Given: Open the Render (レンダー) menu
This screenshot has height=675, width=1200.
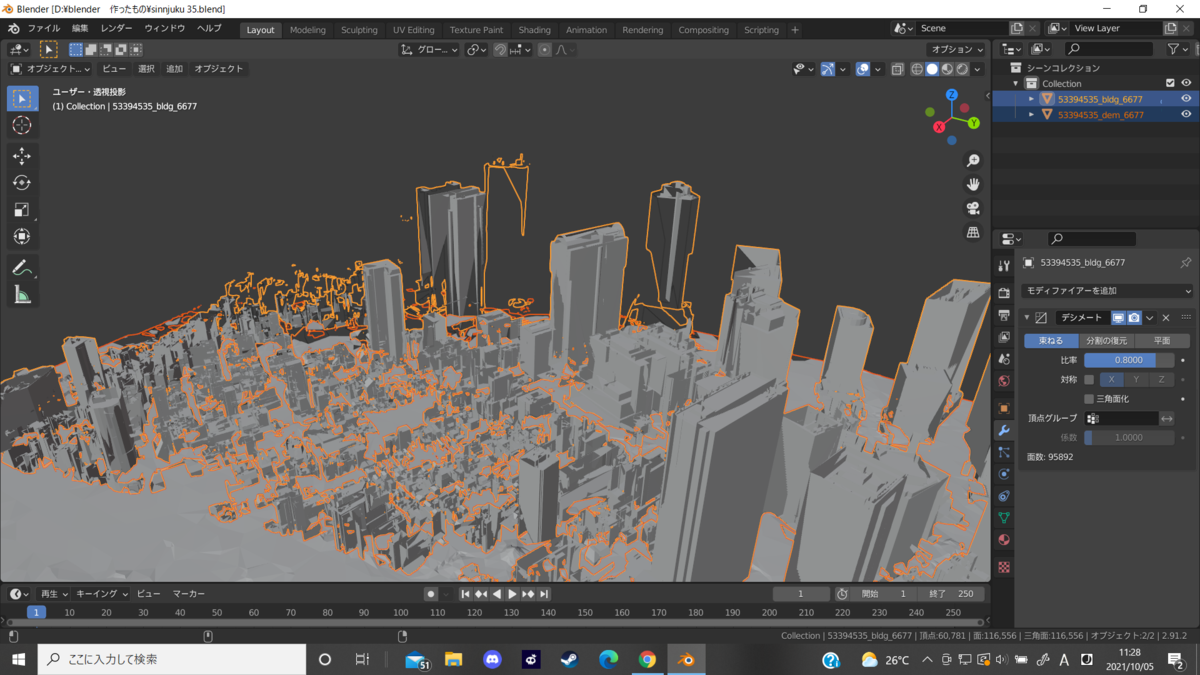Looking at the screenshot, I should click(116, 29).
